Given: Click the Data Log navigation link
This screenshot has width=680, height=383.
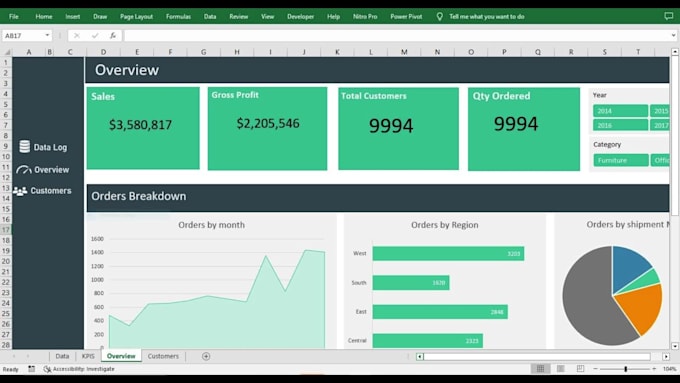Looking at the screenshot, I should click(50, 147).
